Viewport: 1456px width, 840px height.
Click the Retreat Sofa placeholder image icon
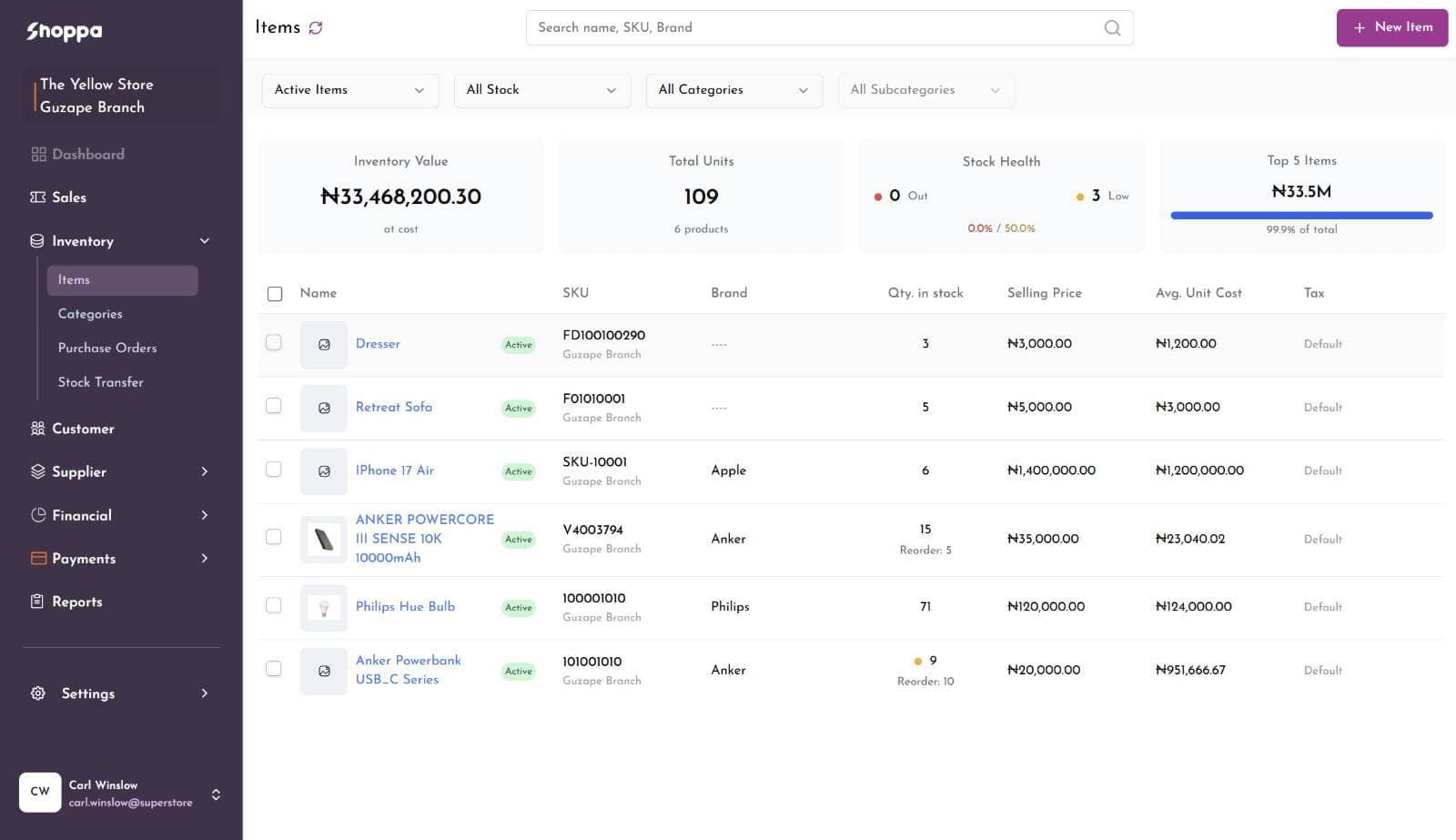click(324, 409)
